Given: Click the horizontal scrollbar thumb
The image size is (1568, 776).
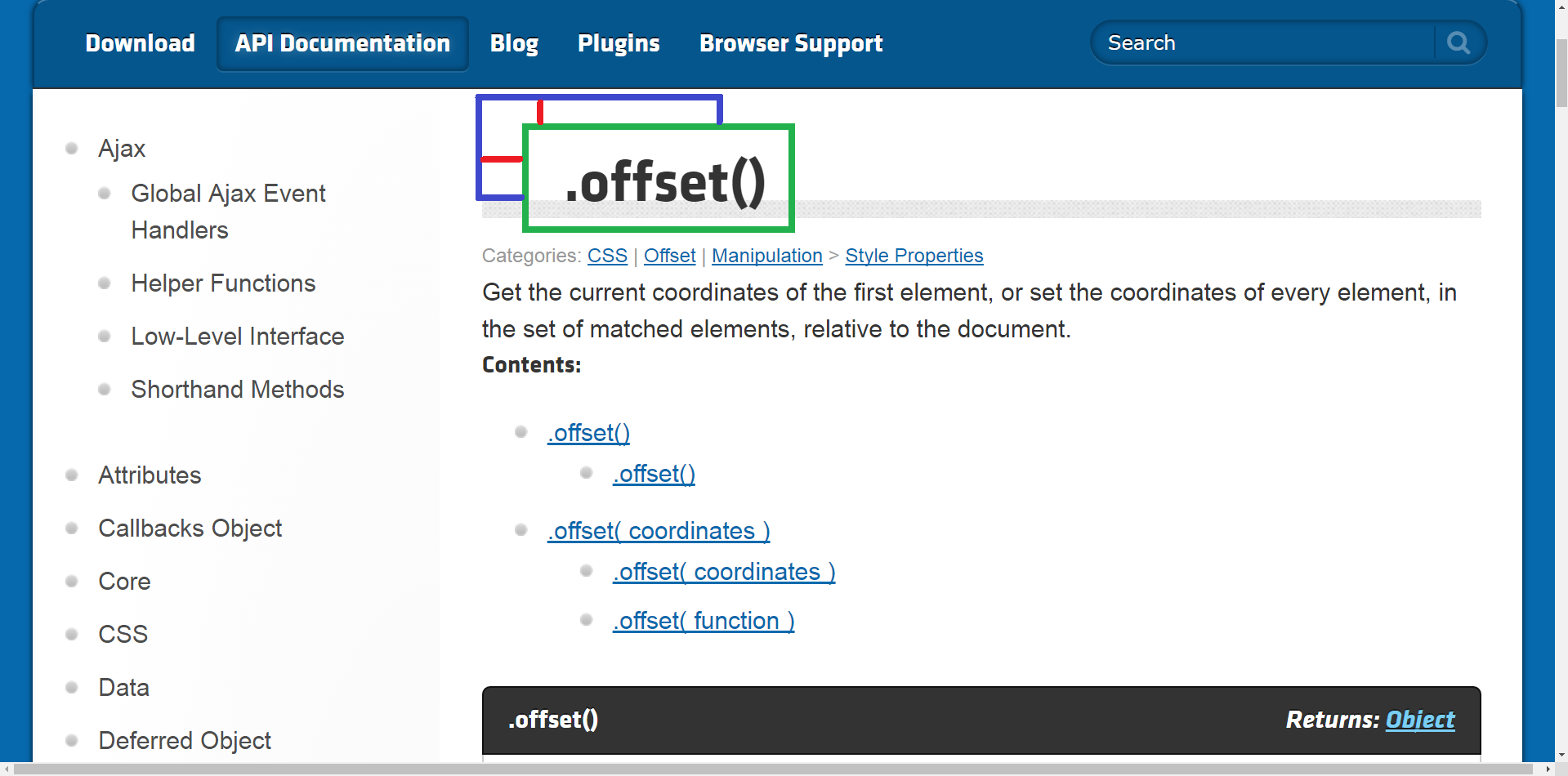Looking at the screenshot, I should (x=772, y=769).
